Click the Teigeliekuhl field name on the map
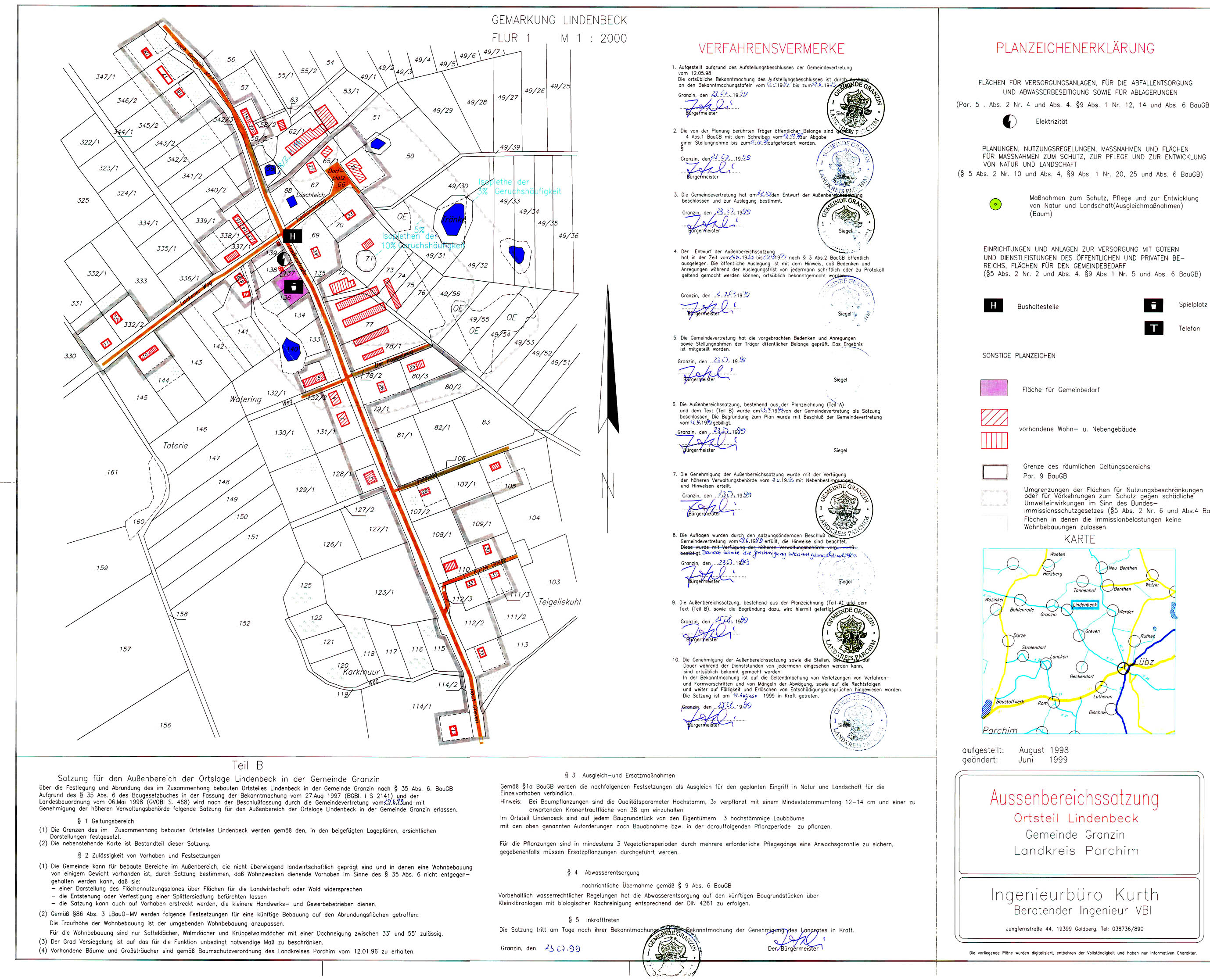The image size is (1210, 980). pos(560,602)
